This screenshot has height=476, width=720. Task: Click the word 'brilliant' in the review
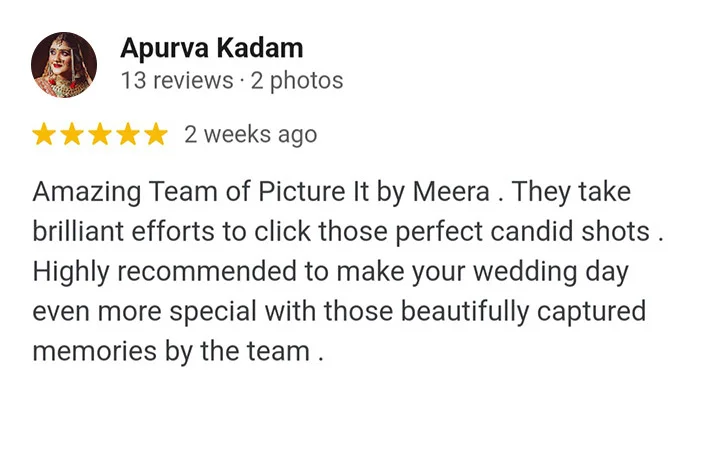[x=78, y=232]
